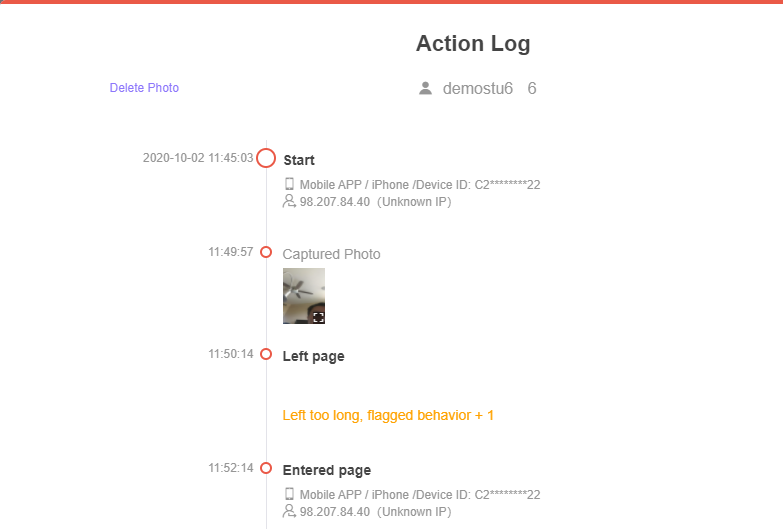Click the demostu6 username text

(x=477, y=88)
